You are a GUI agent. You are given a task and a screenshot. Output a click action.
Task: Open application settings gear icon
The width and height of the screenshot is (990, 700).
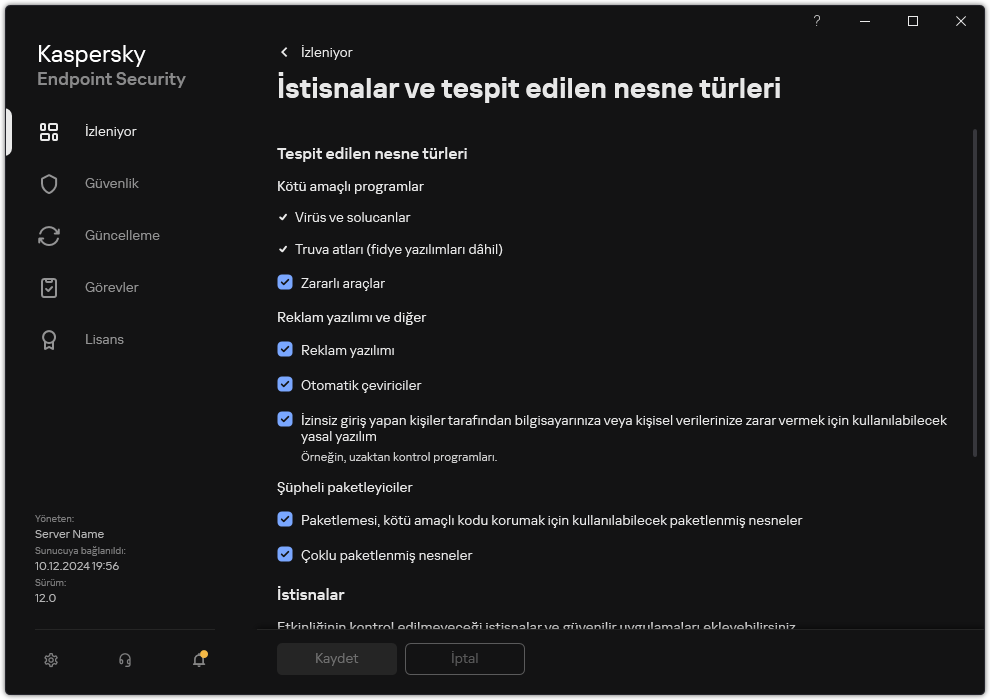tap(50, 660)
